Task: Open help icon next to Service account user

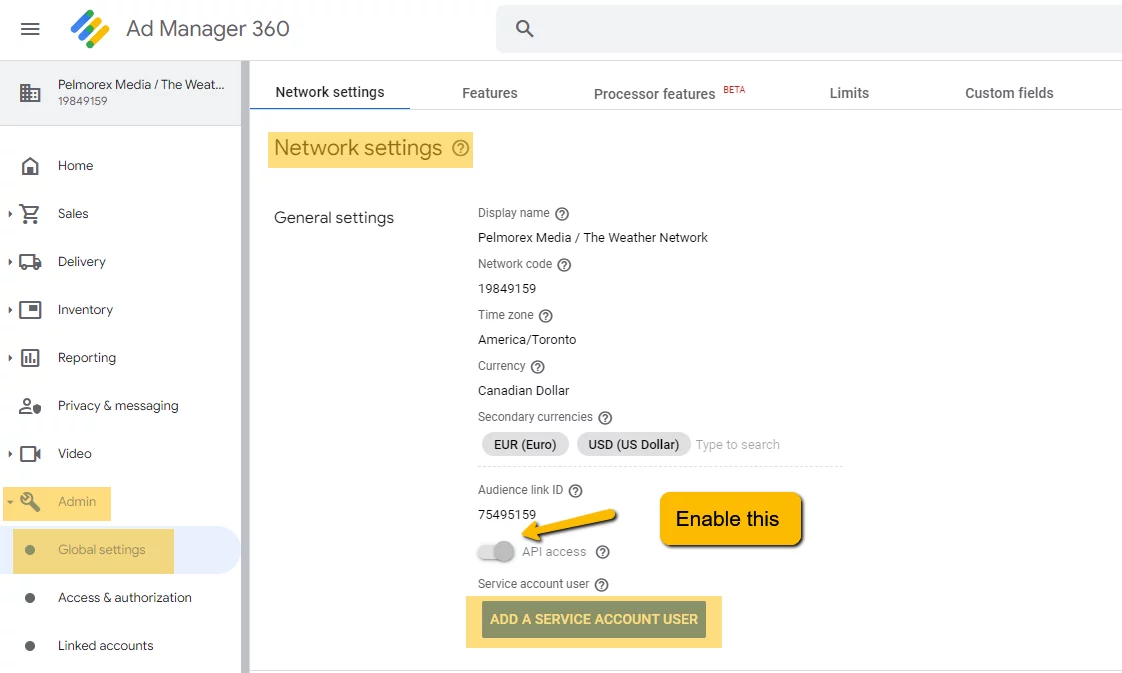Action: click(x=601, y=585)
